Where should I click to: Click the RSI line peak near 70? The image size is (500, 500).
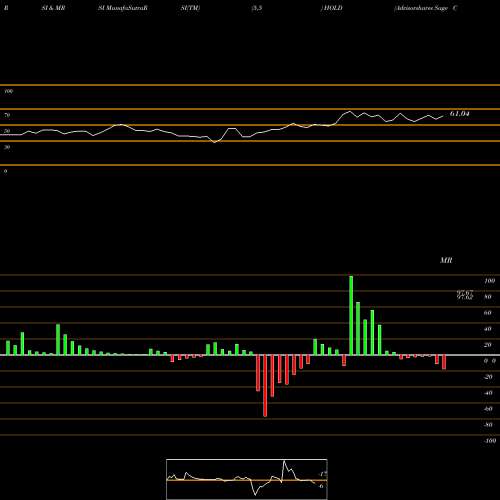pyautogui.click(x=349, y=111)
